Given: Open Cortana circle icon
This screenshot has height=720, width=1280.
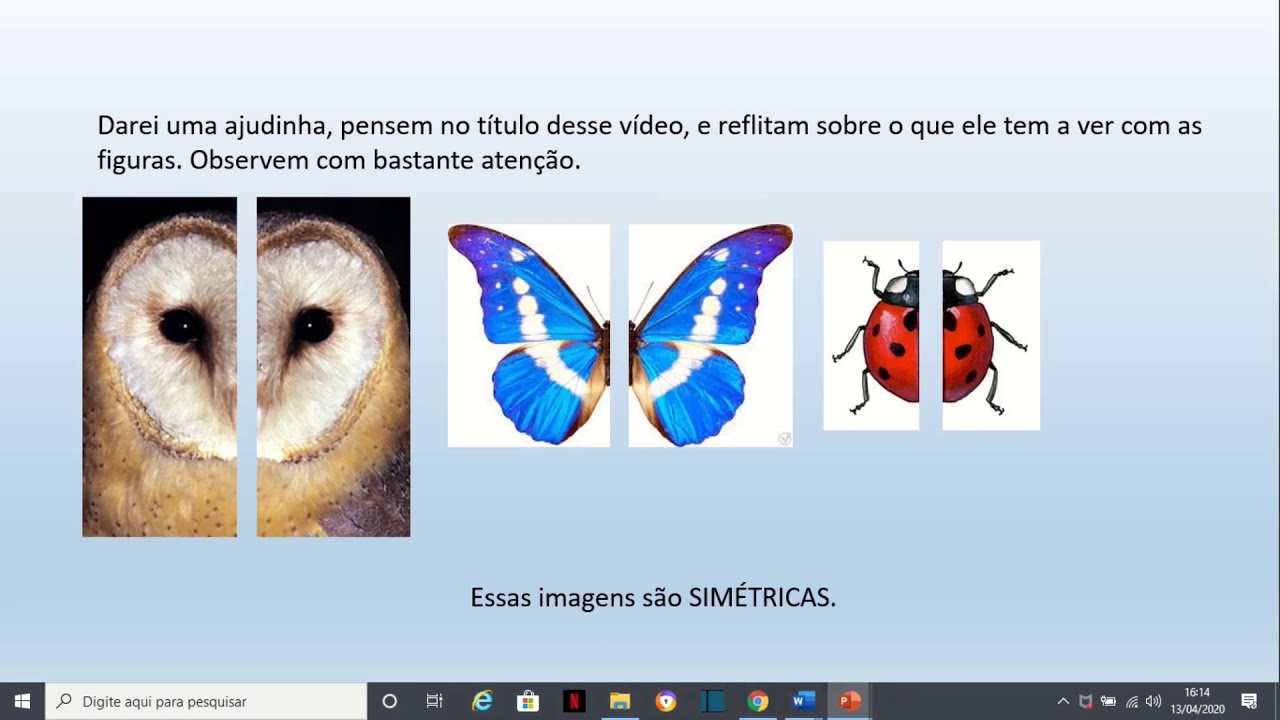Looking at the screenshot, I should 390,701.
